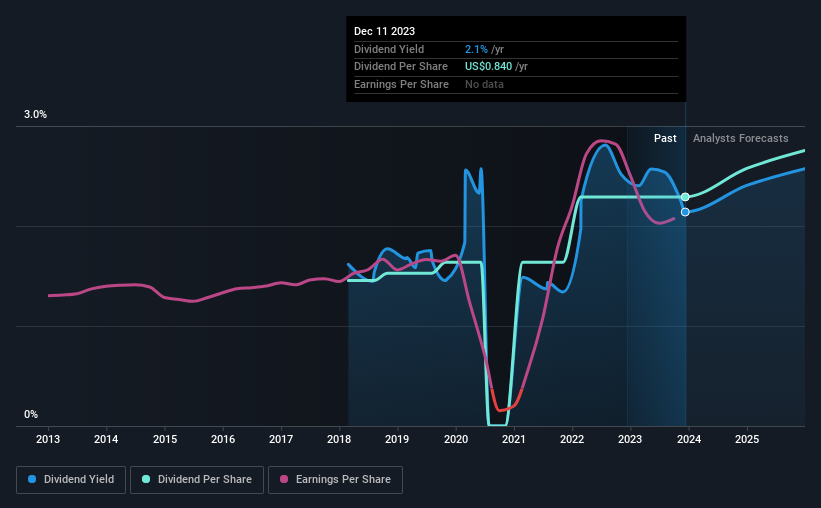Select the 2018 label on the time axis
Screen dimensions: 821x508
coord(339,439)
